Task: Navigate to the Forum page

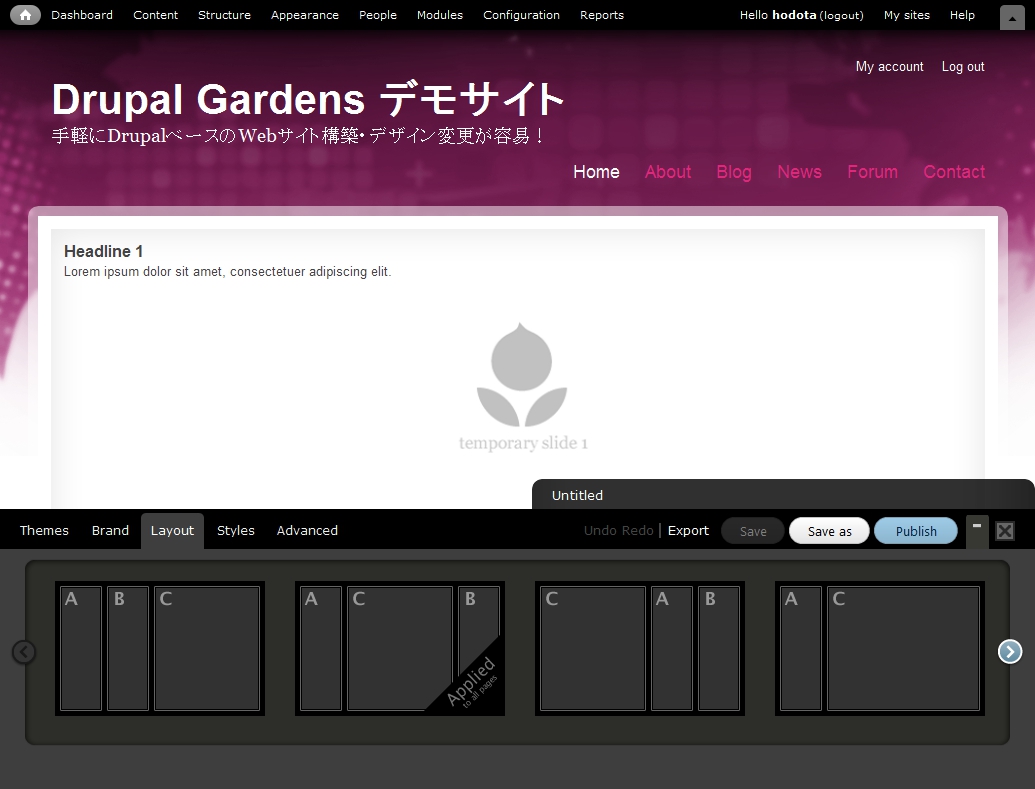Action: tap(873, 172)
